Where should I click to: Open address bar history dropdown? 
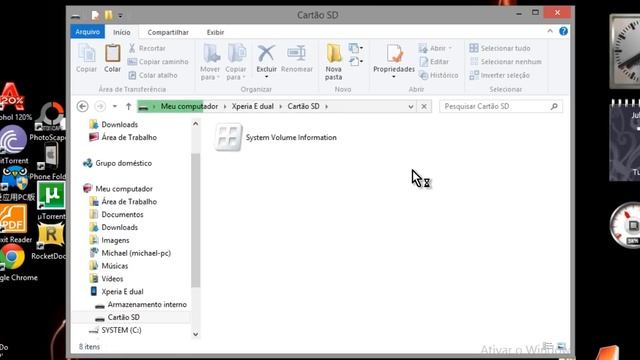[x=411, y=107]
